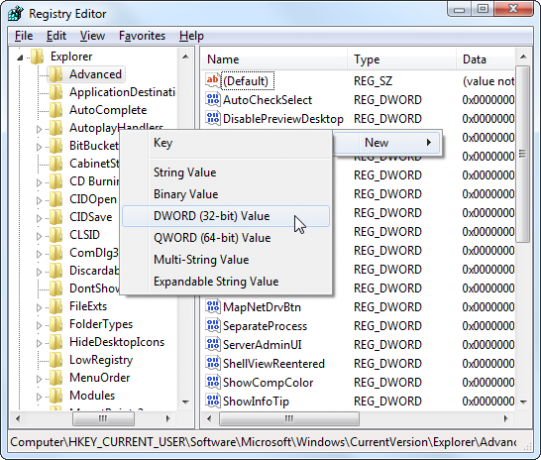The height and width of the screenshot is (460, 541).
Task: Click the LowRegistry folder icon
Action: coord(56,360)
